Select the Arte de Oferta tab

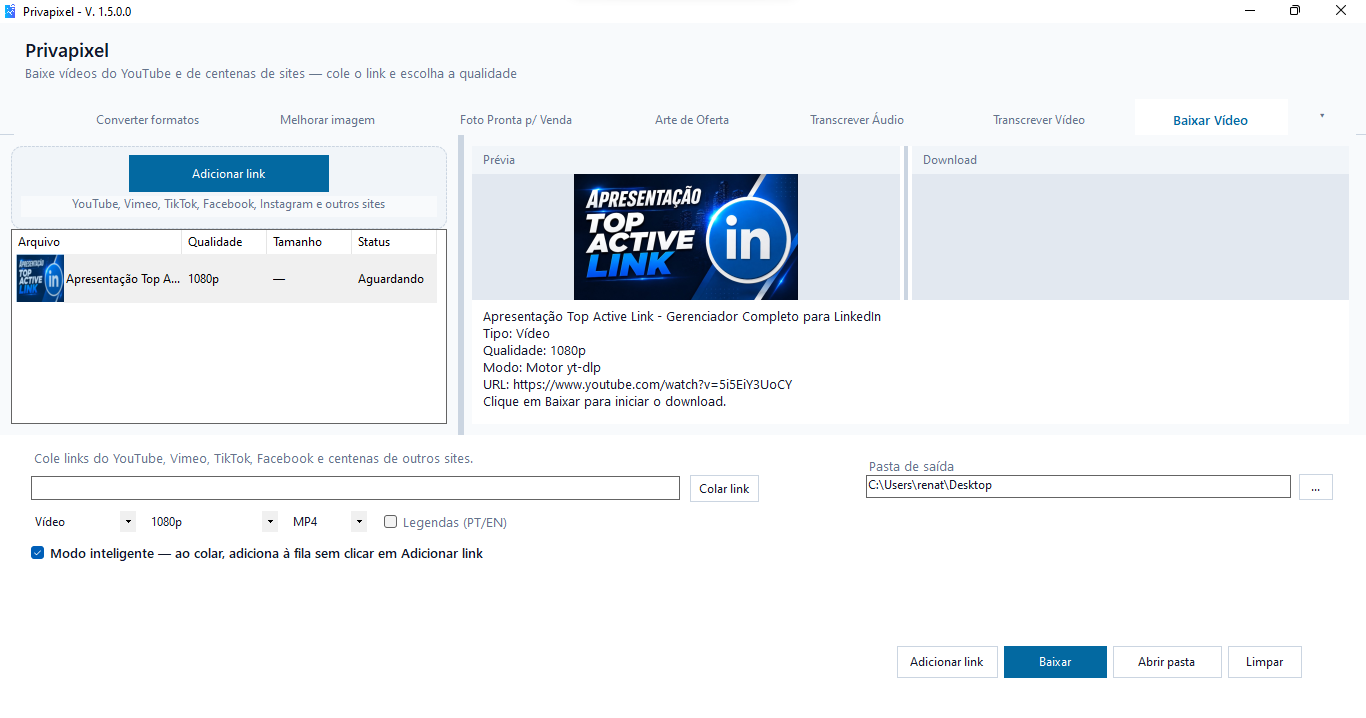coord(692,120)
